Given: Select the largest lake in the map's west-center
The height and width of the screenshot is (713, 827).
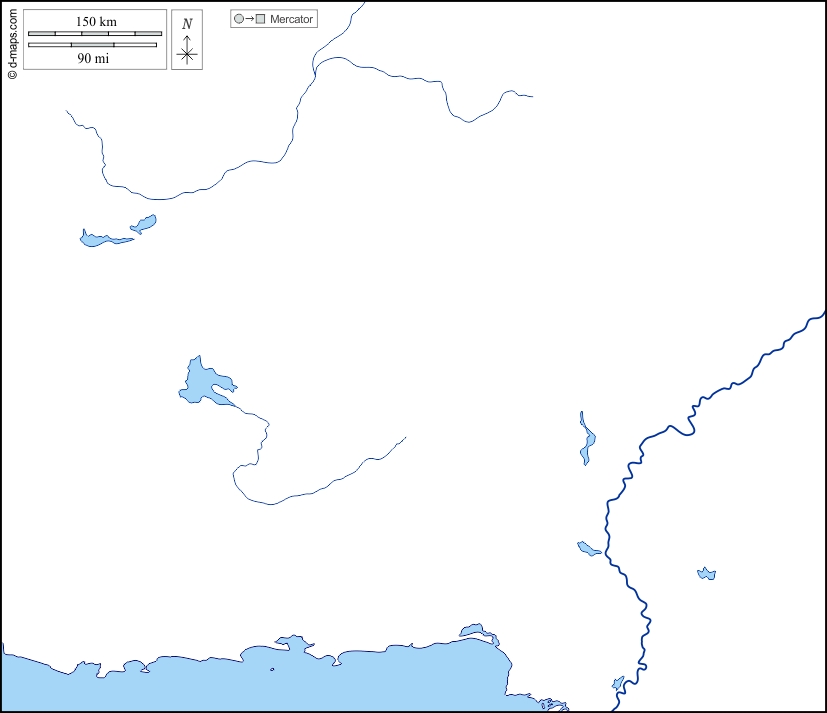Looking at the screenshot, I should click(x=203, y=384).
